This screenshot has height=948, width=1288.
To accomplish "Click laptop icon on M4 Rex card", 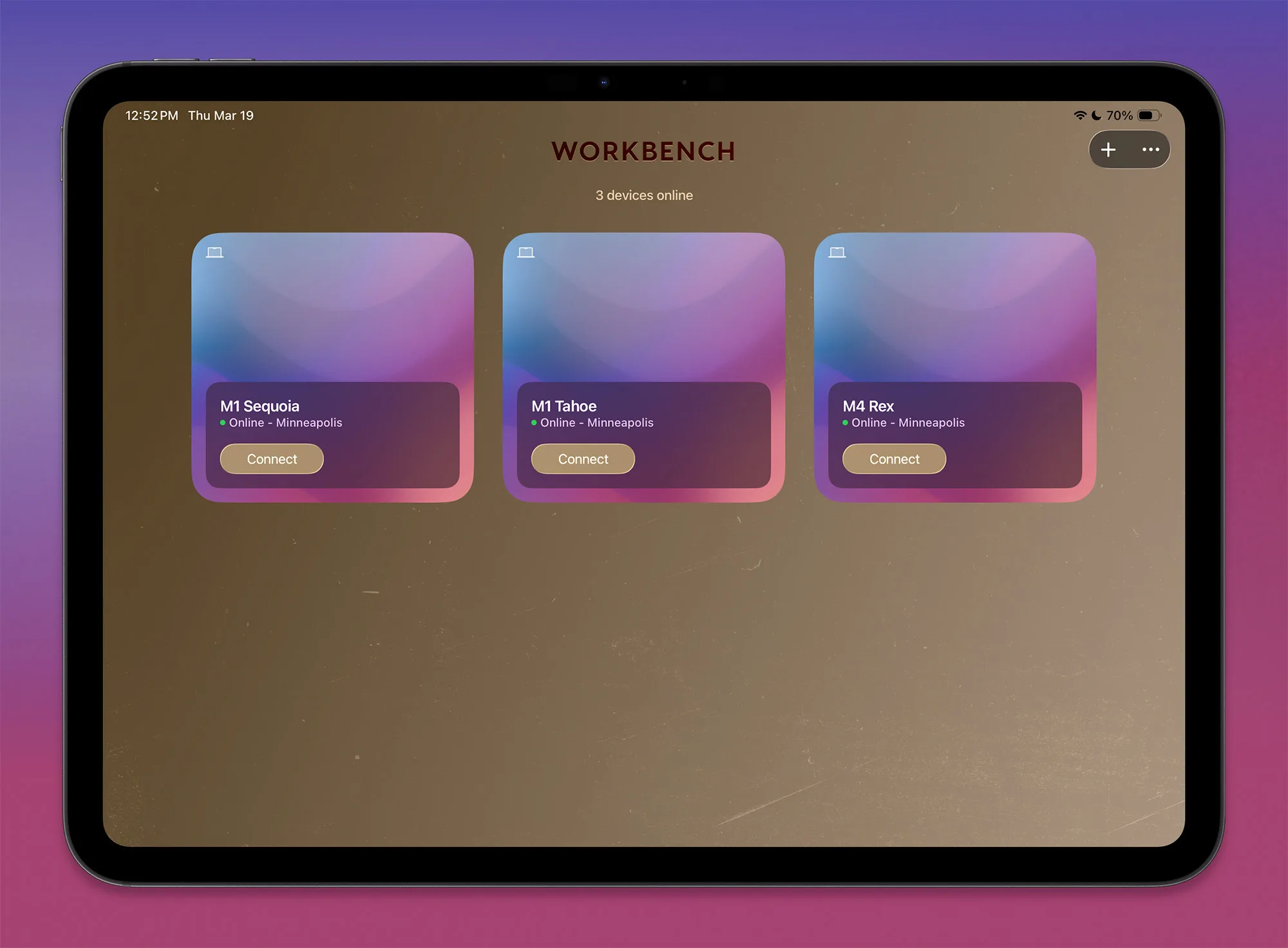I will point(837,252).
